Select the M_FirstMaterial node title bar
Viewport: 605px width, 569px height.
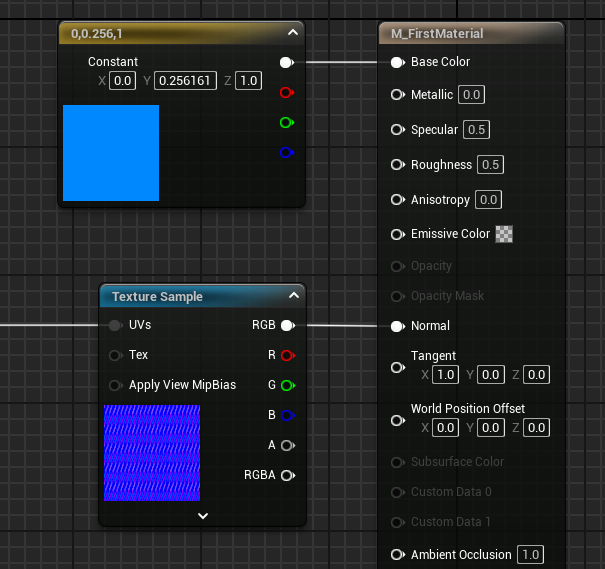pos(471,34)
